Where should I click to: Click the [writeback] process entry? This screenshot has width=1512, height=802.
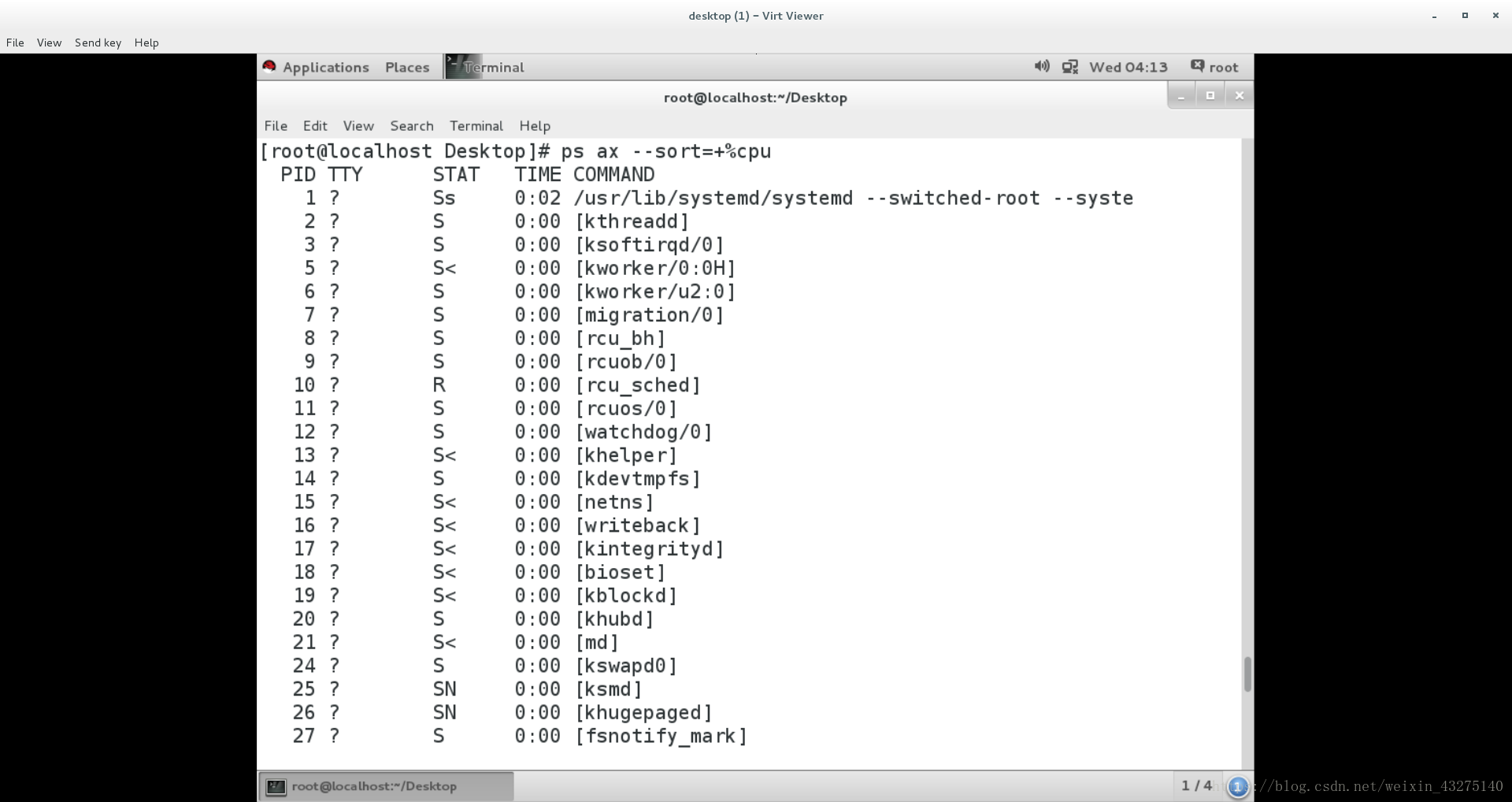pyautogui.click(x=638, y=525)
